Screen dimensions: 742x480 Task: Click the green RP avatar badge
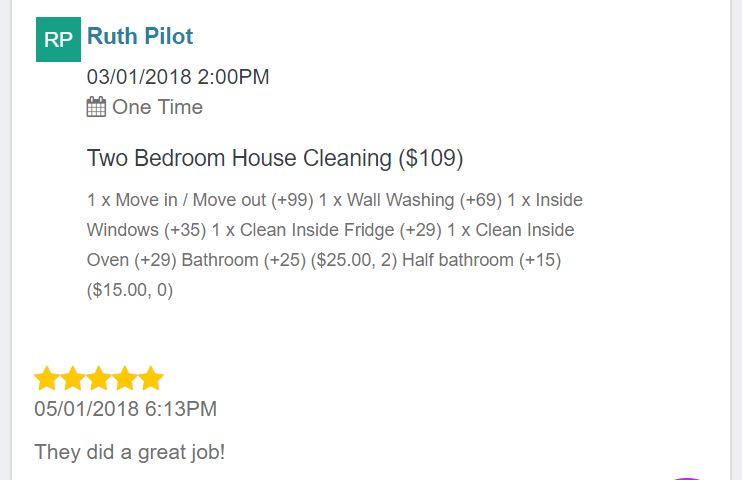point(58,39)
